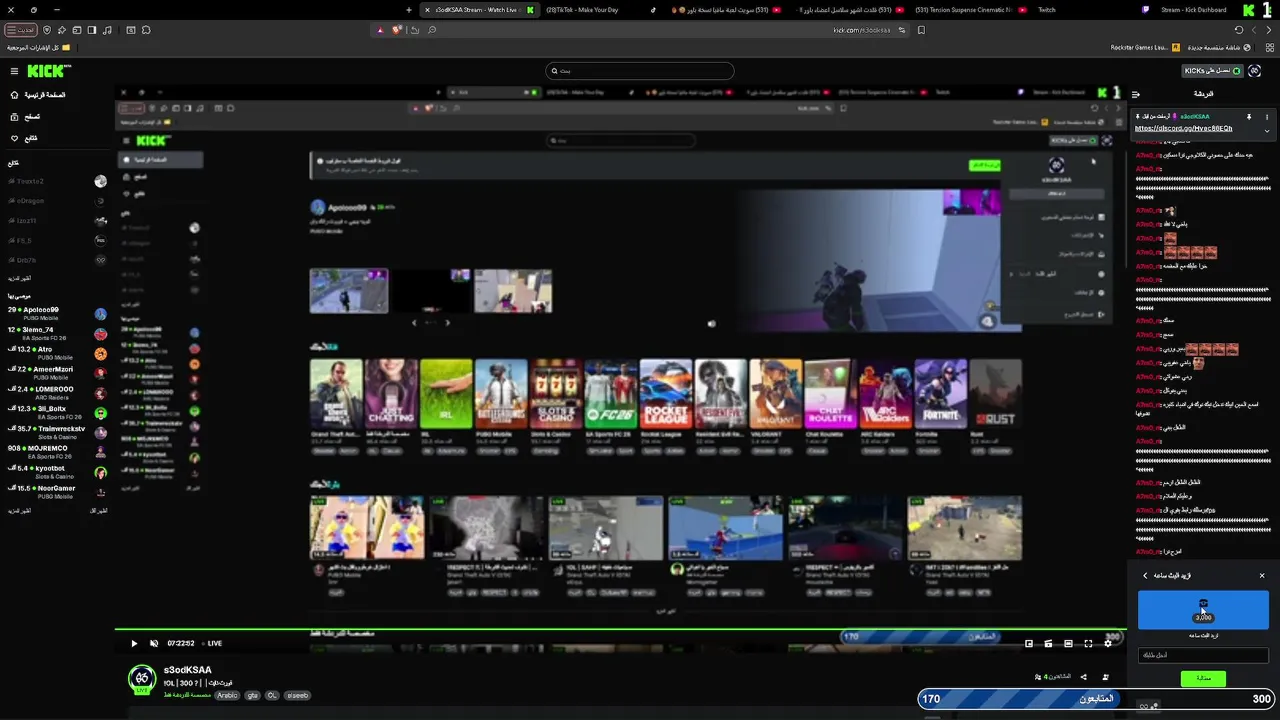This screenshot has height=720, width=1280.
Task: Click the gta tag under s3odKSAA
Action: [252, 695]
